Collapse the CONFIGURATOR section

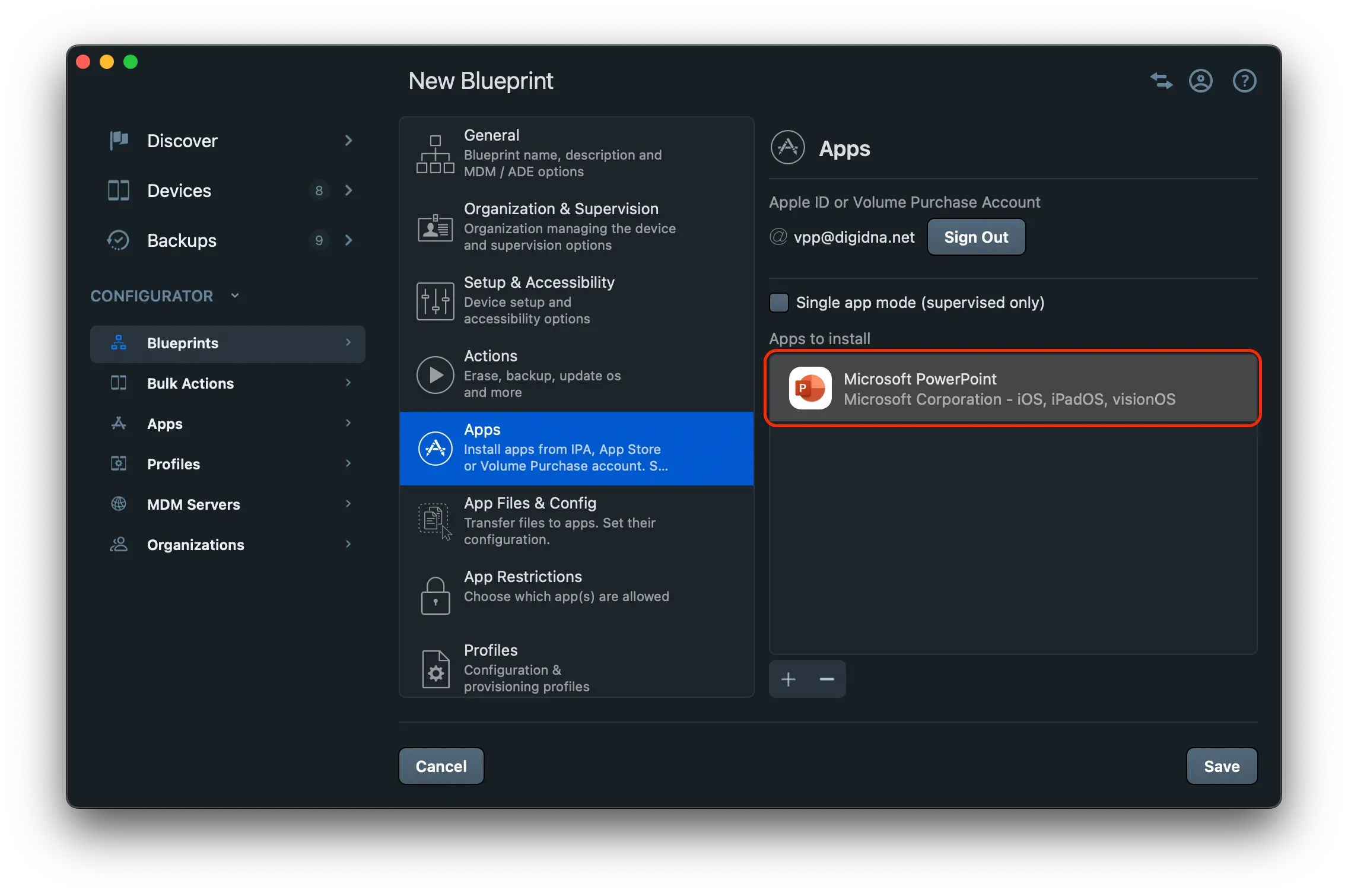[234, 295]
